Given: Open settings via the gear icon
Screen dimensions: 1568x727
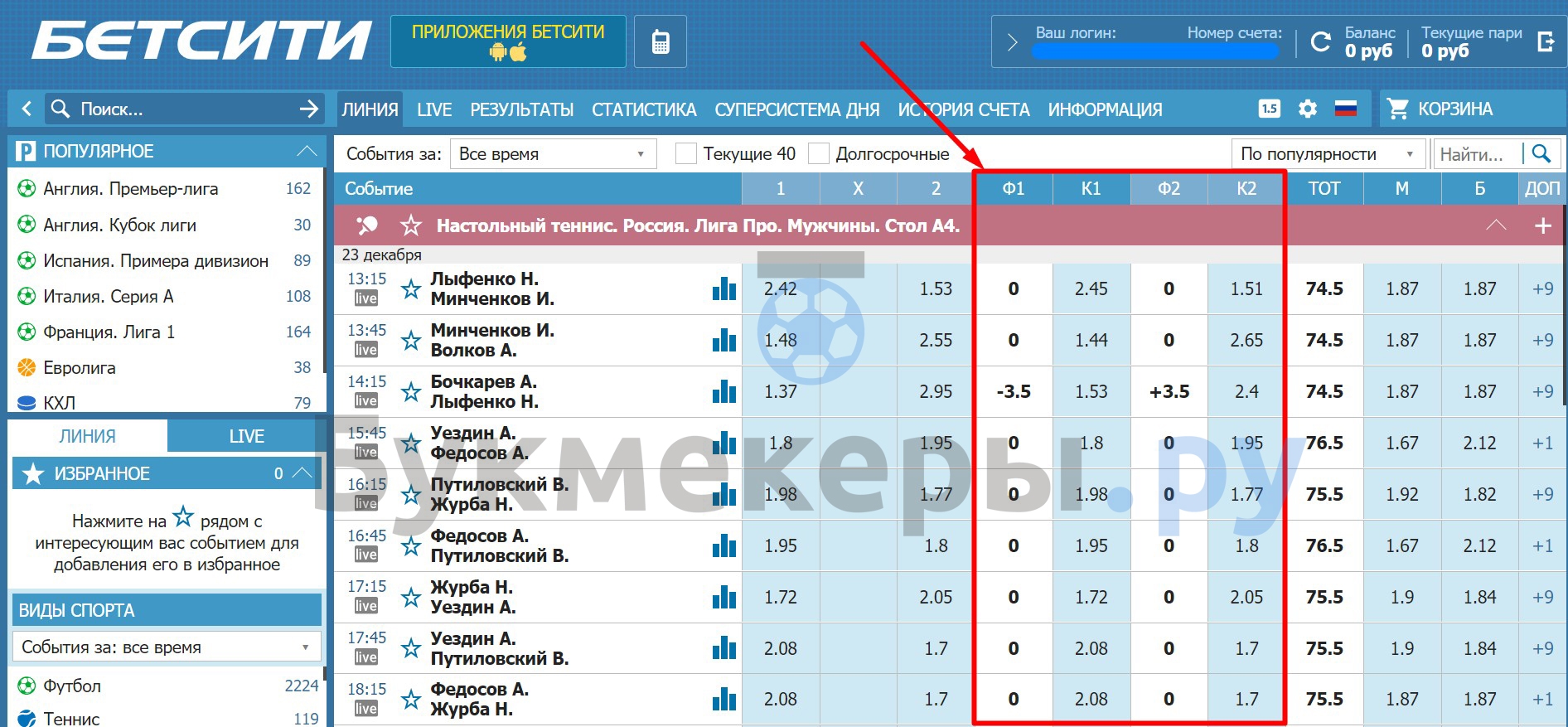Looking at the screenshot, I should click(1308, 109).
